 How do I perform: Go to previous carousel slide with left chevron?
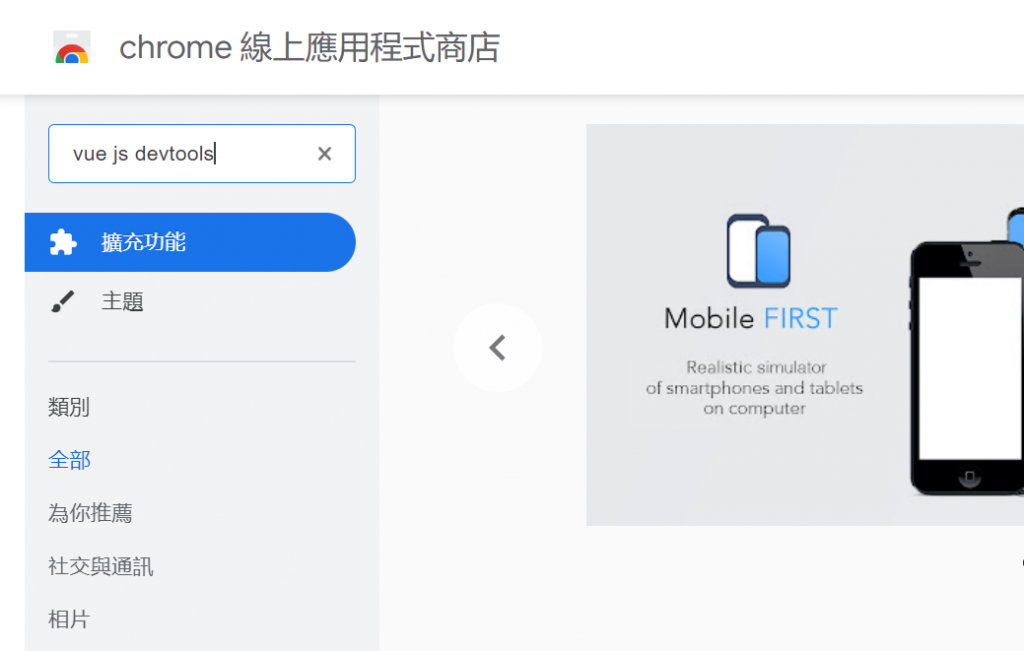pyautogui.click(x=498, y=347)
